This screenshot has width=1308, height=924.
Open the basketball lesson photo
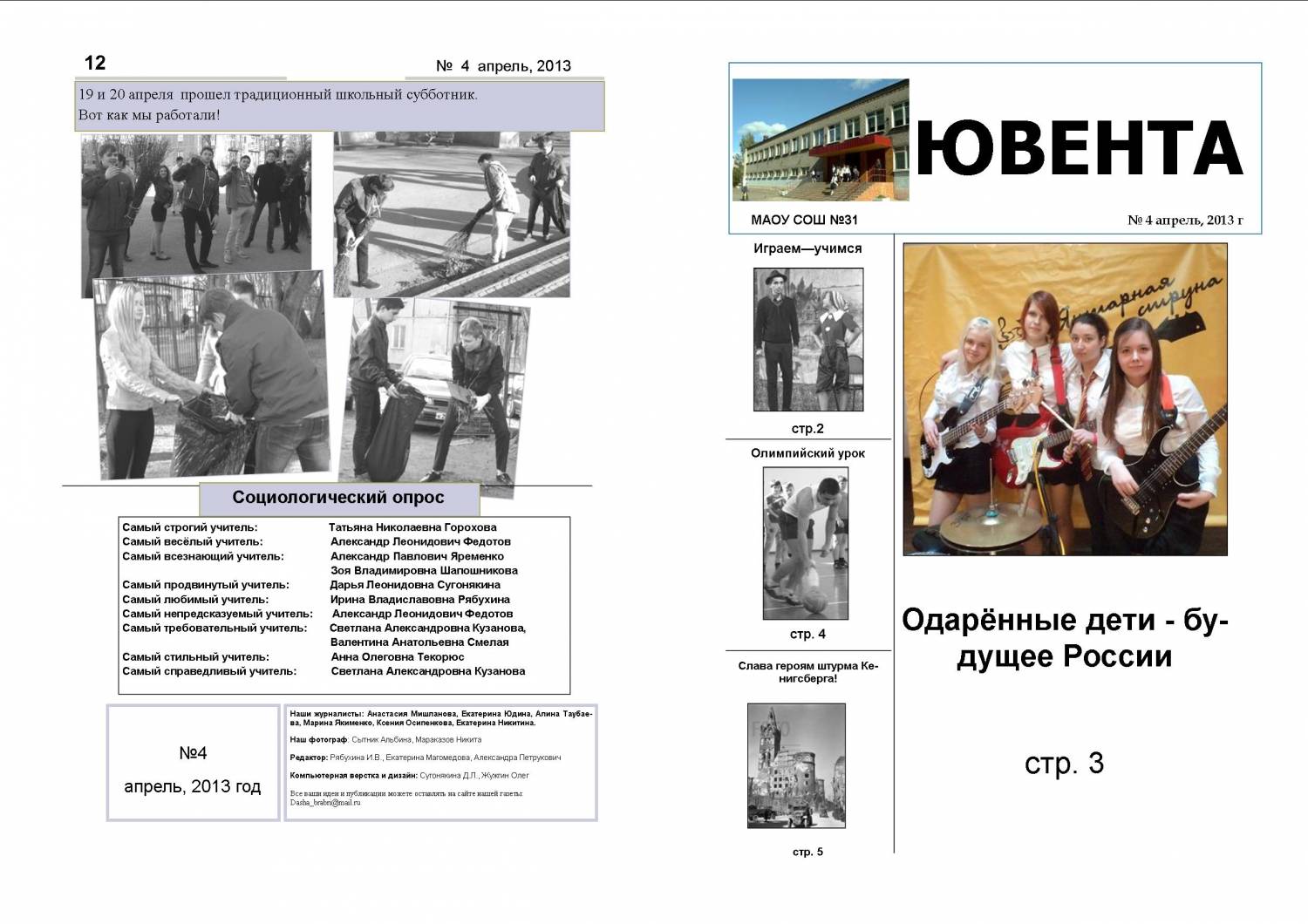click(x=806, y=543)
